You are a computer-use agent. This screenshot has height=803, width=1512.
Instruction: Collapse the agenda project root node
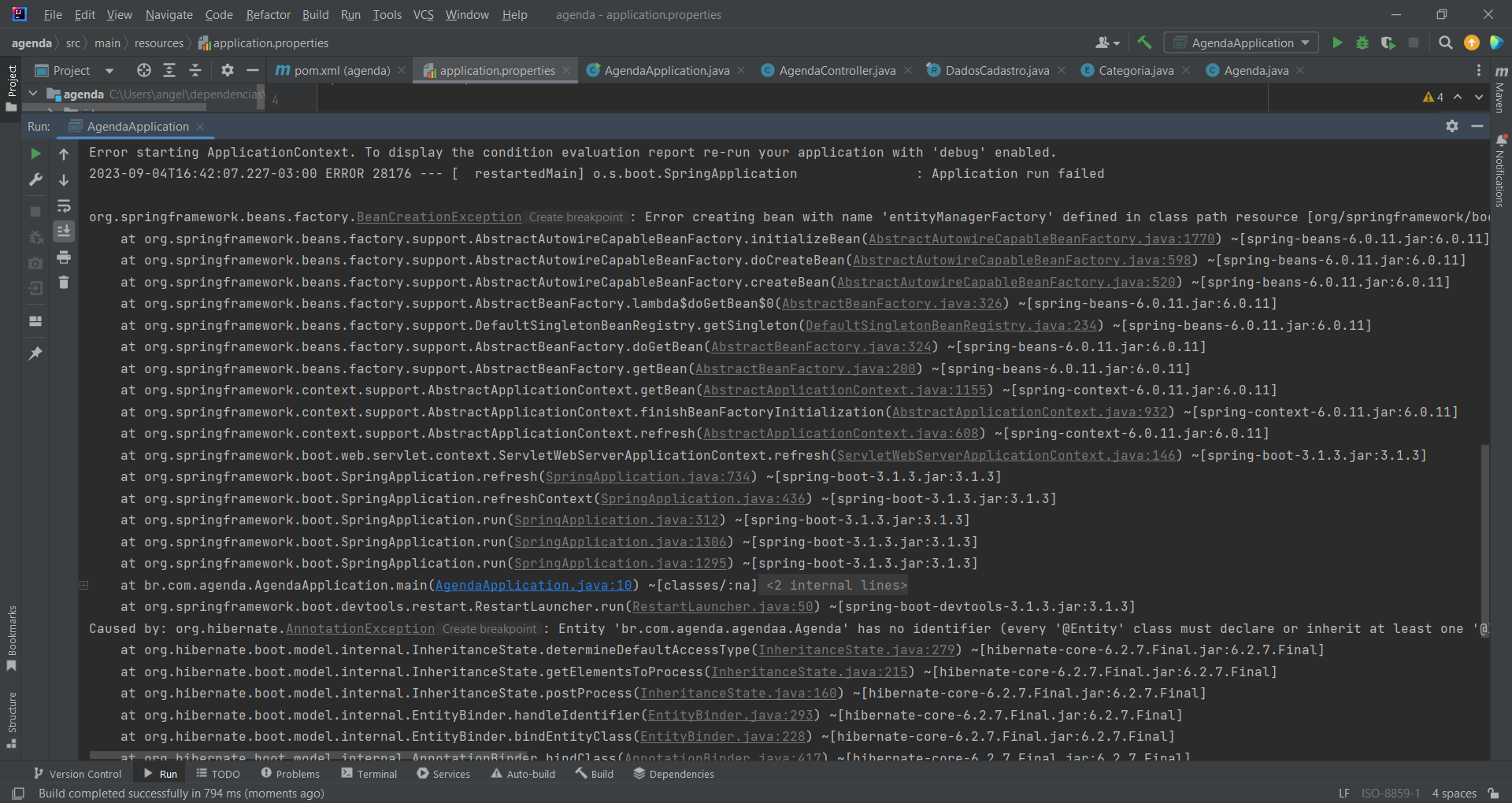pos(33,94)
